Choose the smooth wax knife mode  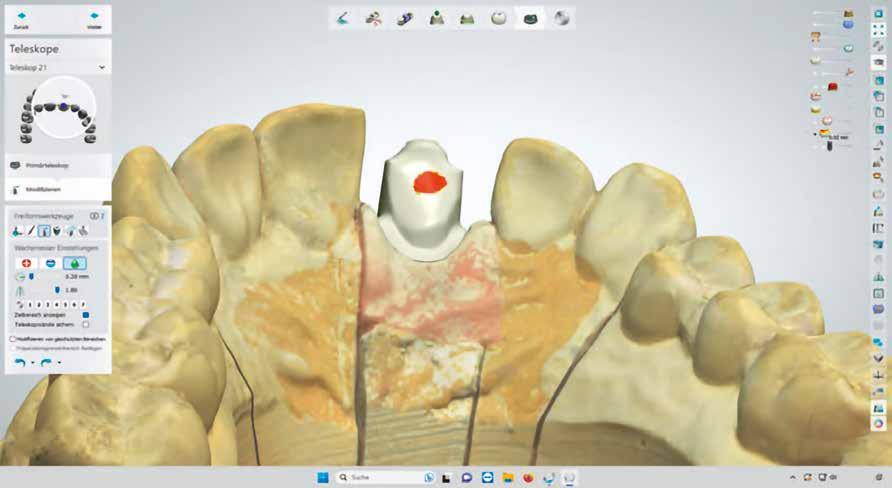(x=51, y=263)
